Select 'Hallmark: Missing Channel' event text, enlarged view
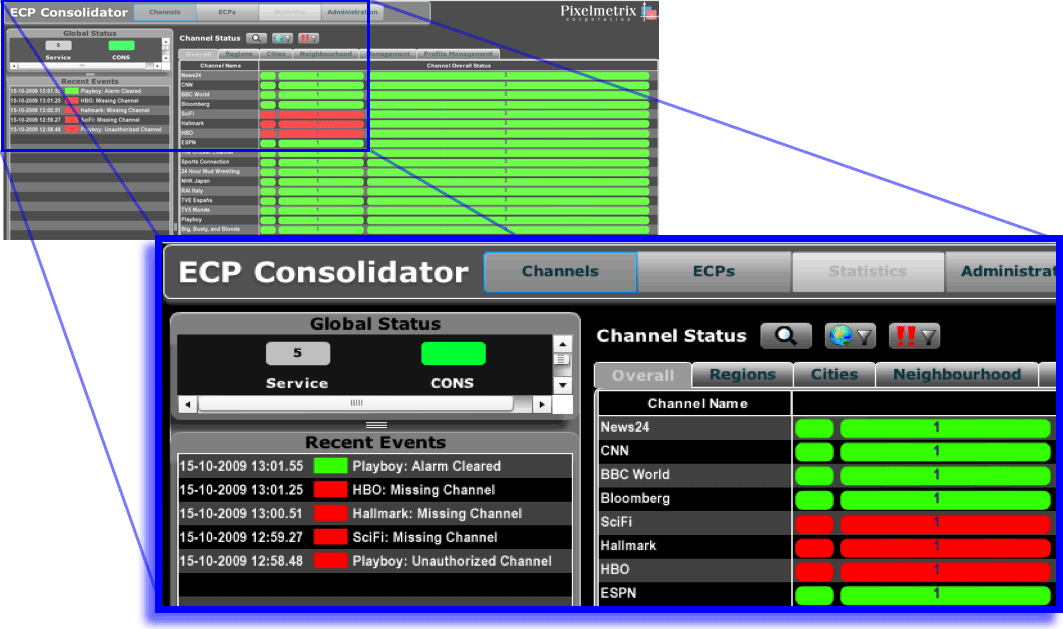1063x629 pixels. [x=437, y=514]
